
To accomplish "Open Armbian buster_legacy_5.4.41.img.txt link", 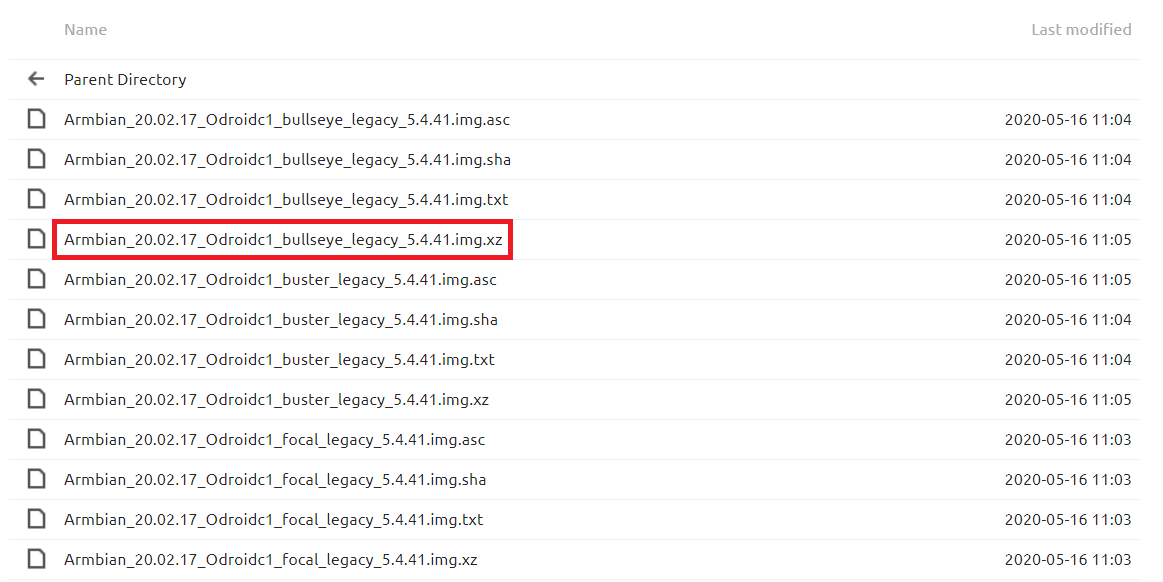I will 280,360.
